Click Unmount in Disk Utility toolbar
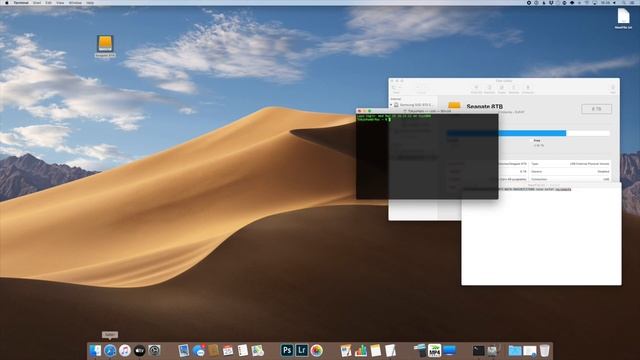This screenshot has height=360, width=640. 528,89
